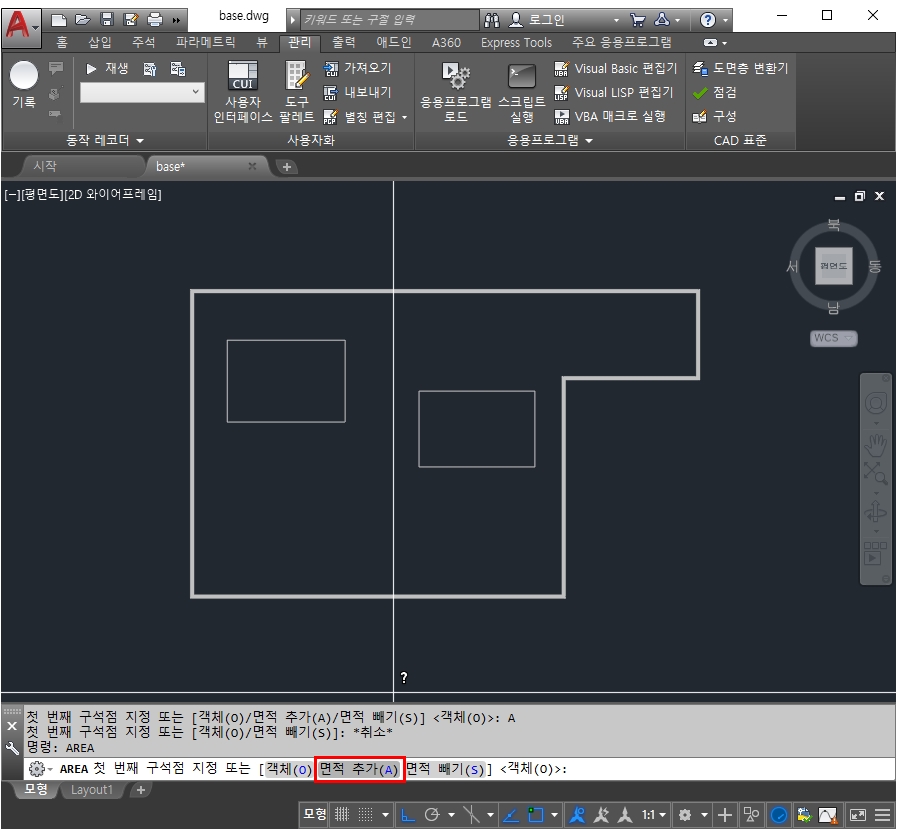The height and width of the screenshot is (830, 897).
Task: Open the Visual LISP editor
Action: coord(614,93)
